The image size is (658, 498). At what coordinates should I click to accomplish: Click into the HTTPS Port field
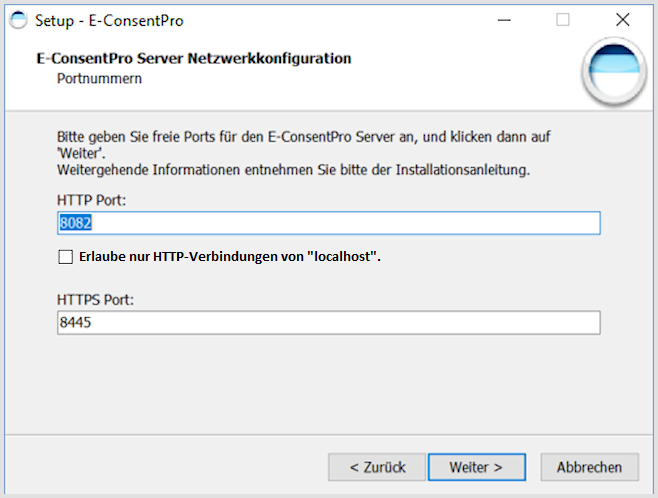(x=329, y=323)
